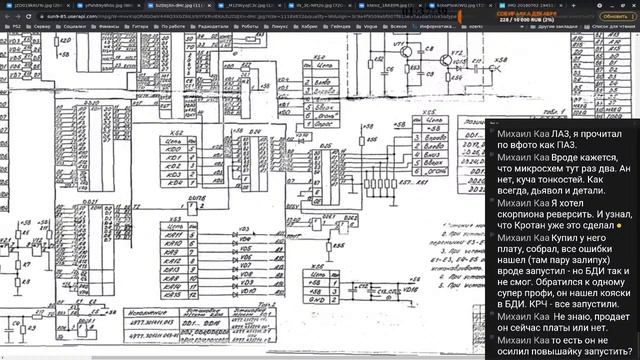
Task: Open the Другие закладки folder
Action: [x=554, y=27]
